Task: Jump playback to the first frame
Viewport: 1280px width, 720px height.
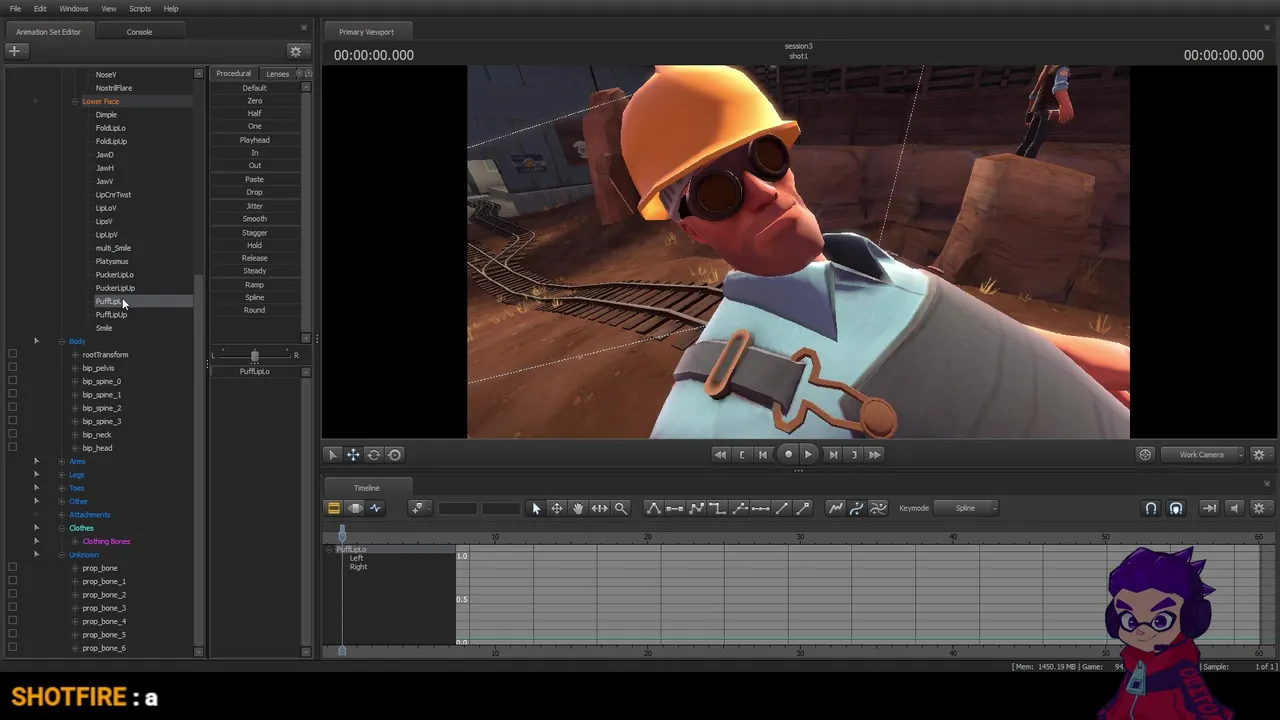Action: point(720,455)
